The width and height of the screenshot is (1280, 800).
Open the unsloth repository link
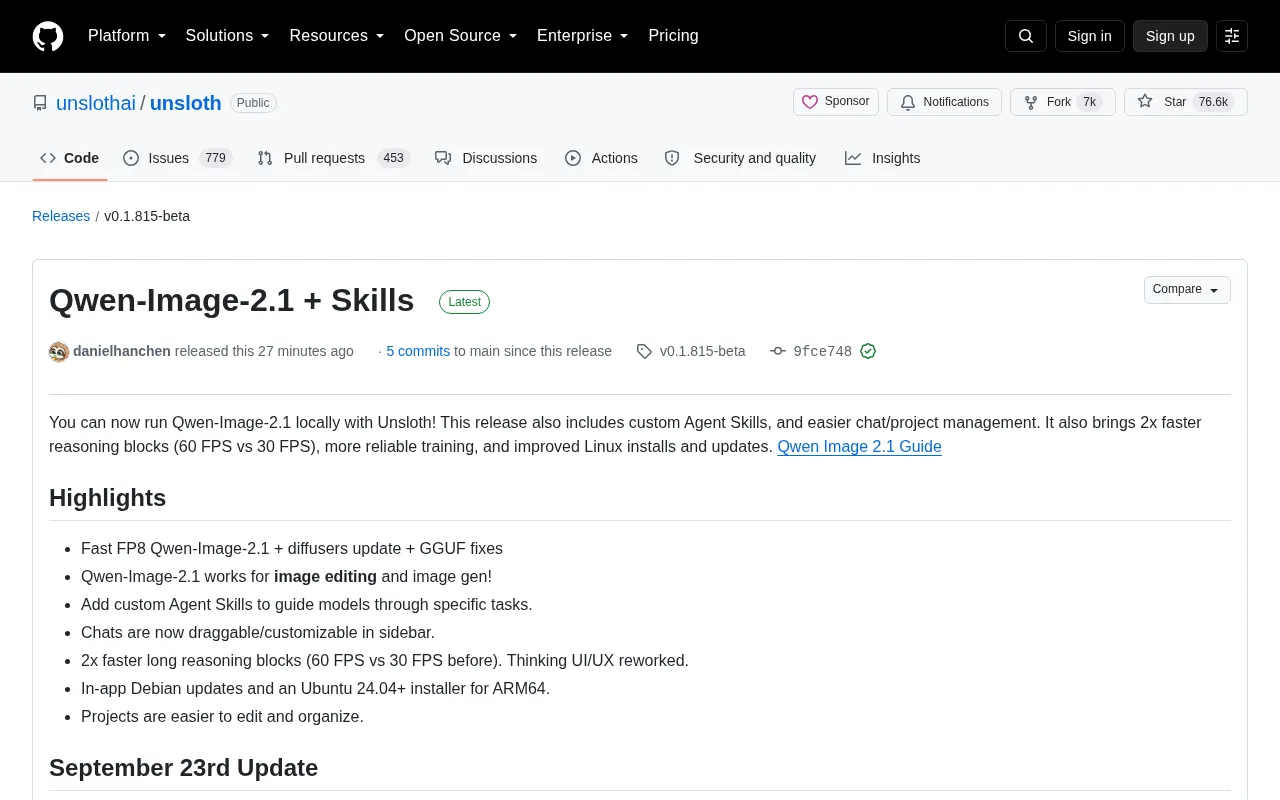tap(186, 103)
